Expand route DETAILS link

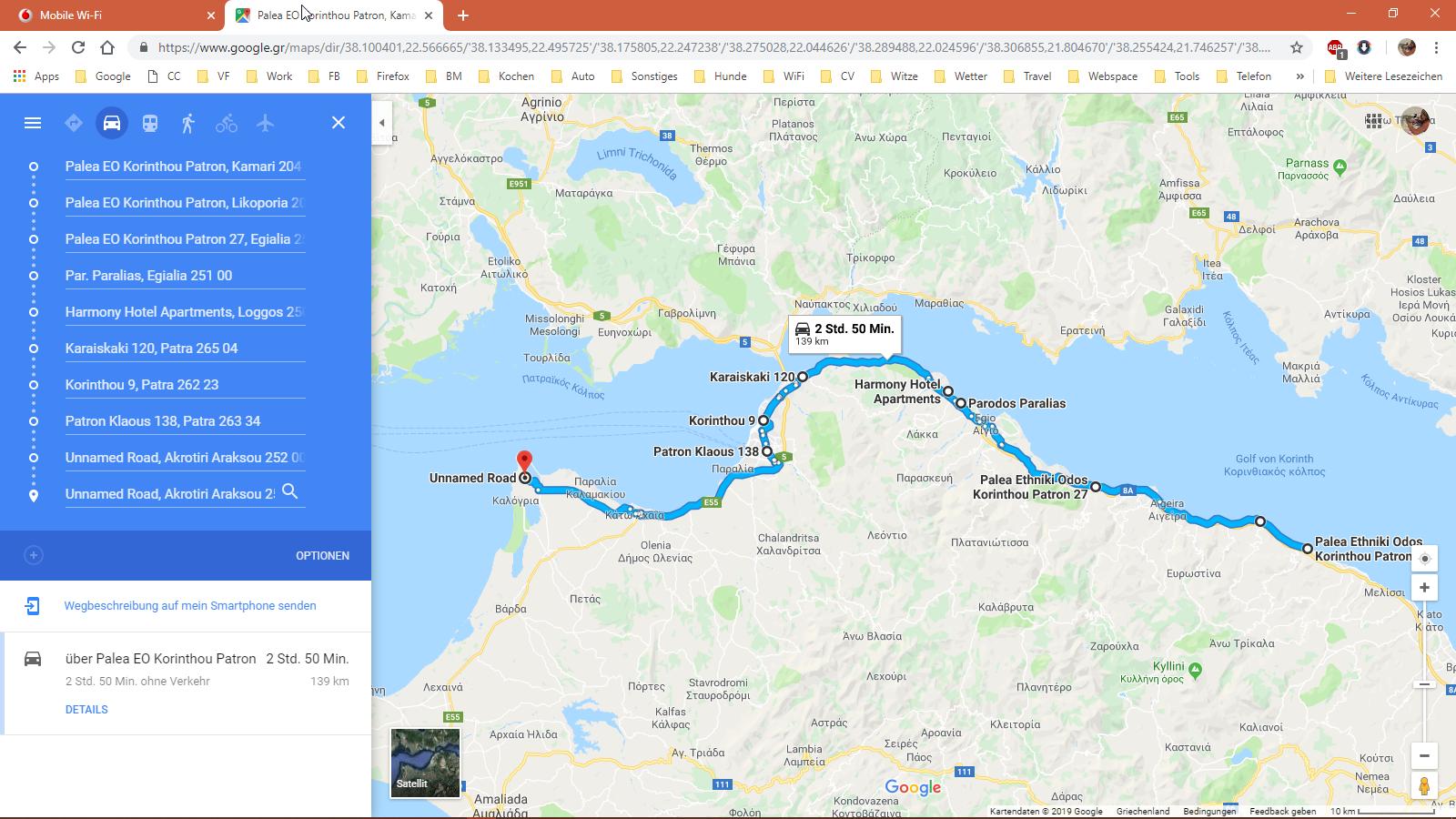coord(86,710)
